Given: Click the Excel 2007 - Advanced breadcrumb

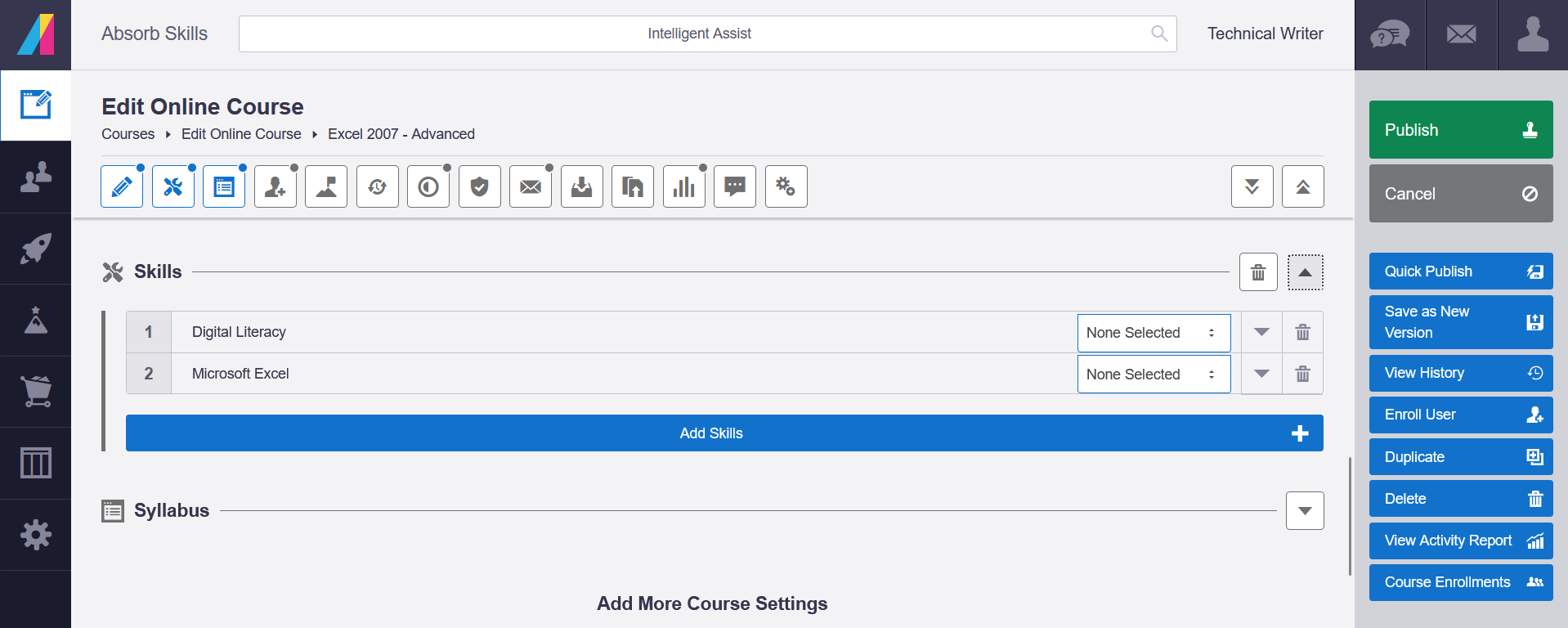Looking at the screenshot, I should (401, 134).
